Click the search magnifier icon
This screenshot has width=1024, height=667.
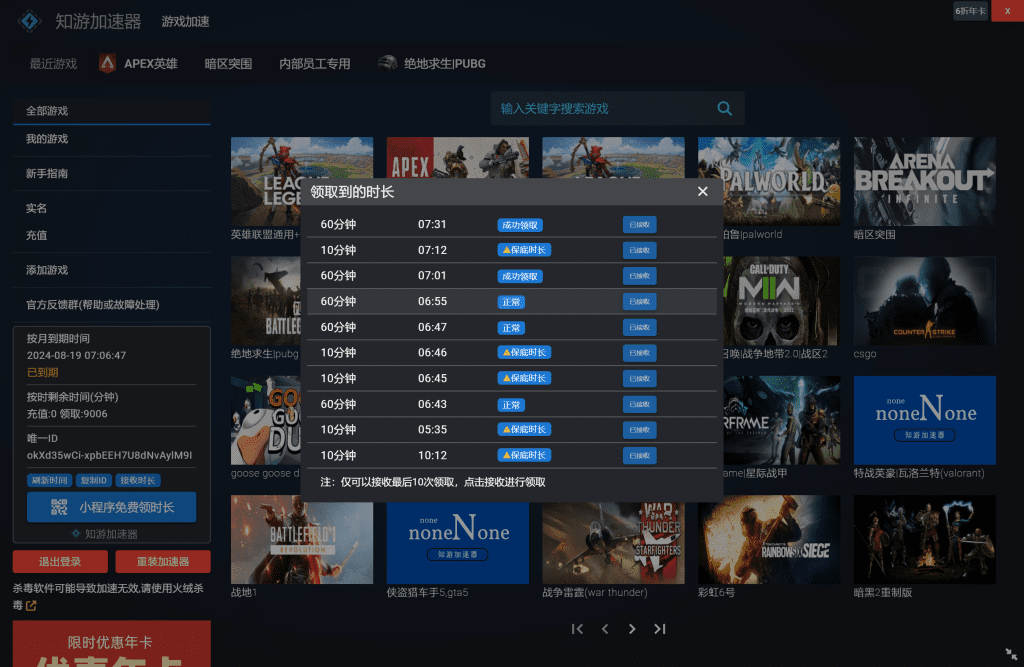coord(724,108)
